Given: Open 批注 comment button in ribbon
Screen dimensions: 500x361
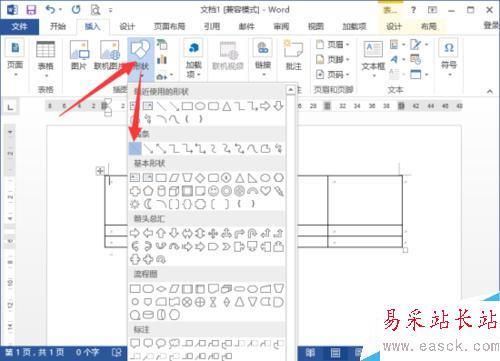Looking at the screenshot, I should tap(293, 55).
